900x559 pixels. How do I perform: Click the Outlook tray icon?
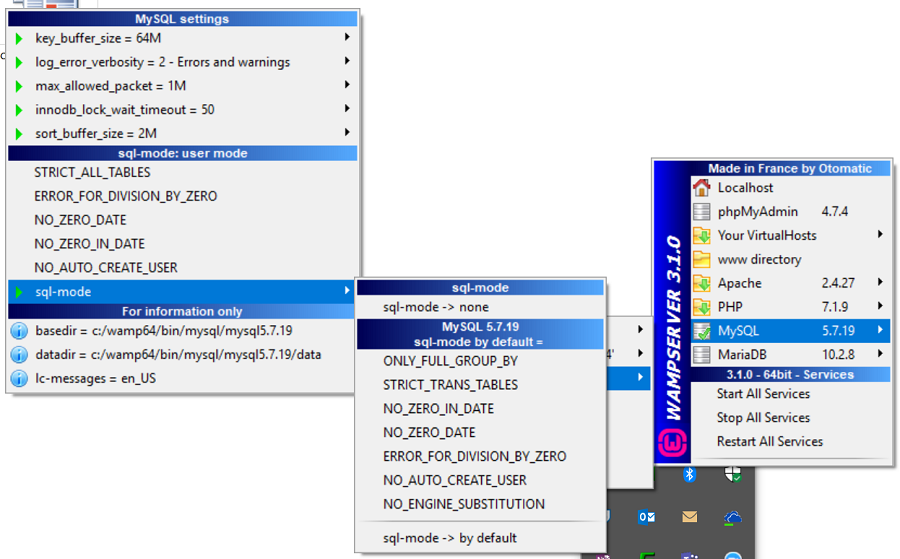click(647, 517)
